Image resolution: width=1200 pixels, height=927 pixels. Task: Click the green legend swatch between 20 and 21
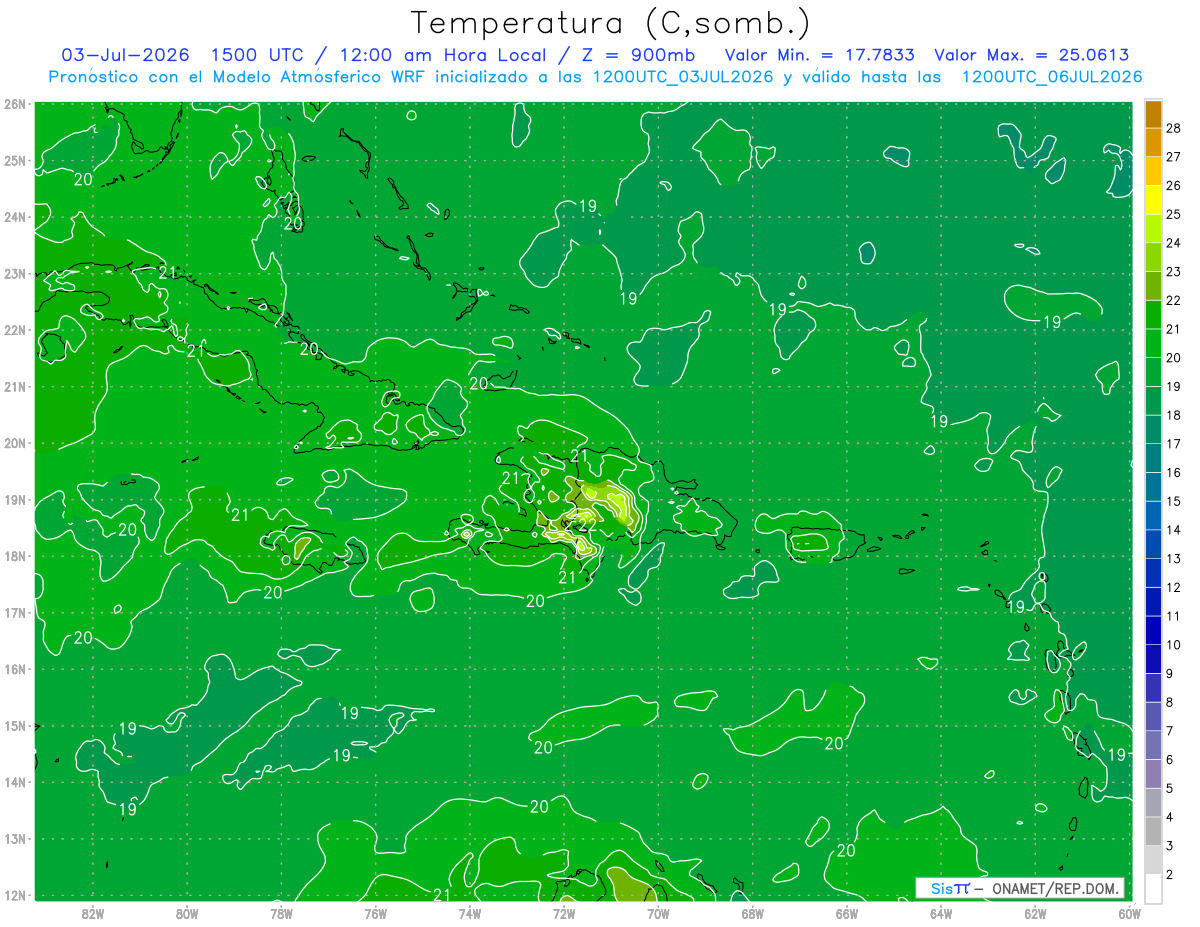click(x=1153, y=343)
